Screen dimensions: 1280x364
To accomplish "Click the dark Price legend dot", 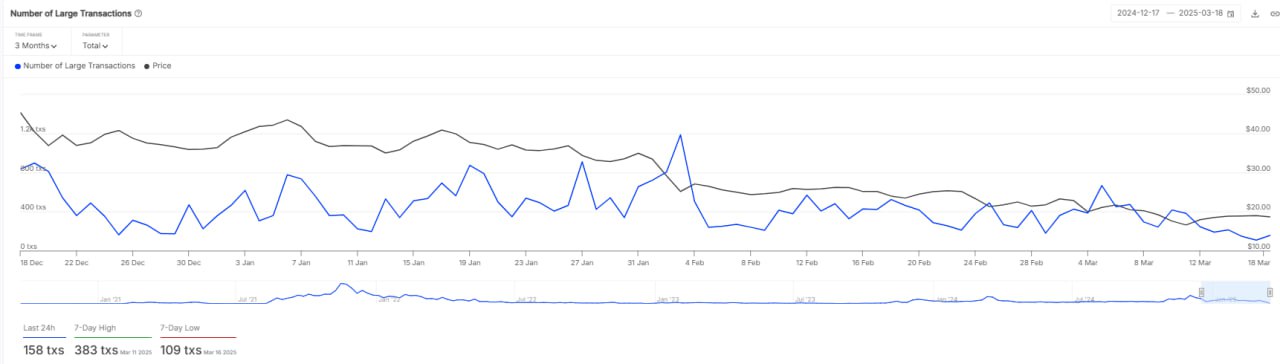I will click(148, 66).
